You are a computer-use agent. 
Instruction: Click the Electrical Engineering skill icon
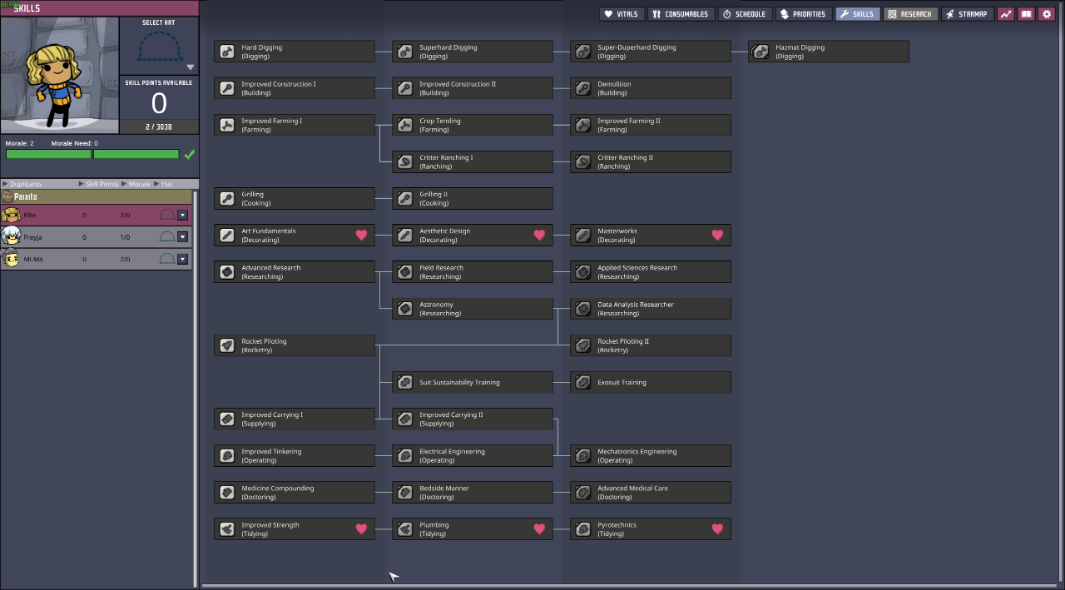(x=405, y=456)
